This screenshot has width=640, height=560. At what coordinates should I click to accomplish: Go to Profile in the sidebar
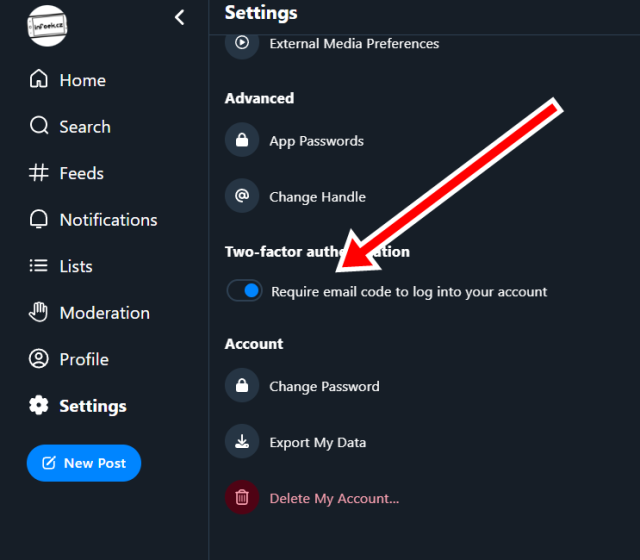(83, 359)
